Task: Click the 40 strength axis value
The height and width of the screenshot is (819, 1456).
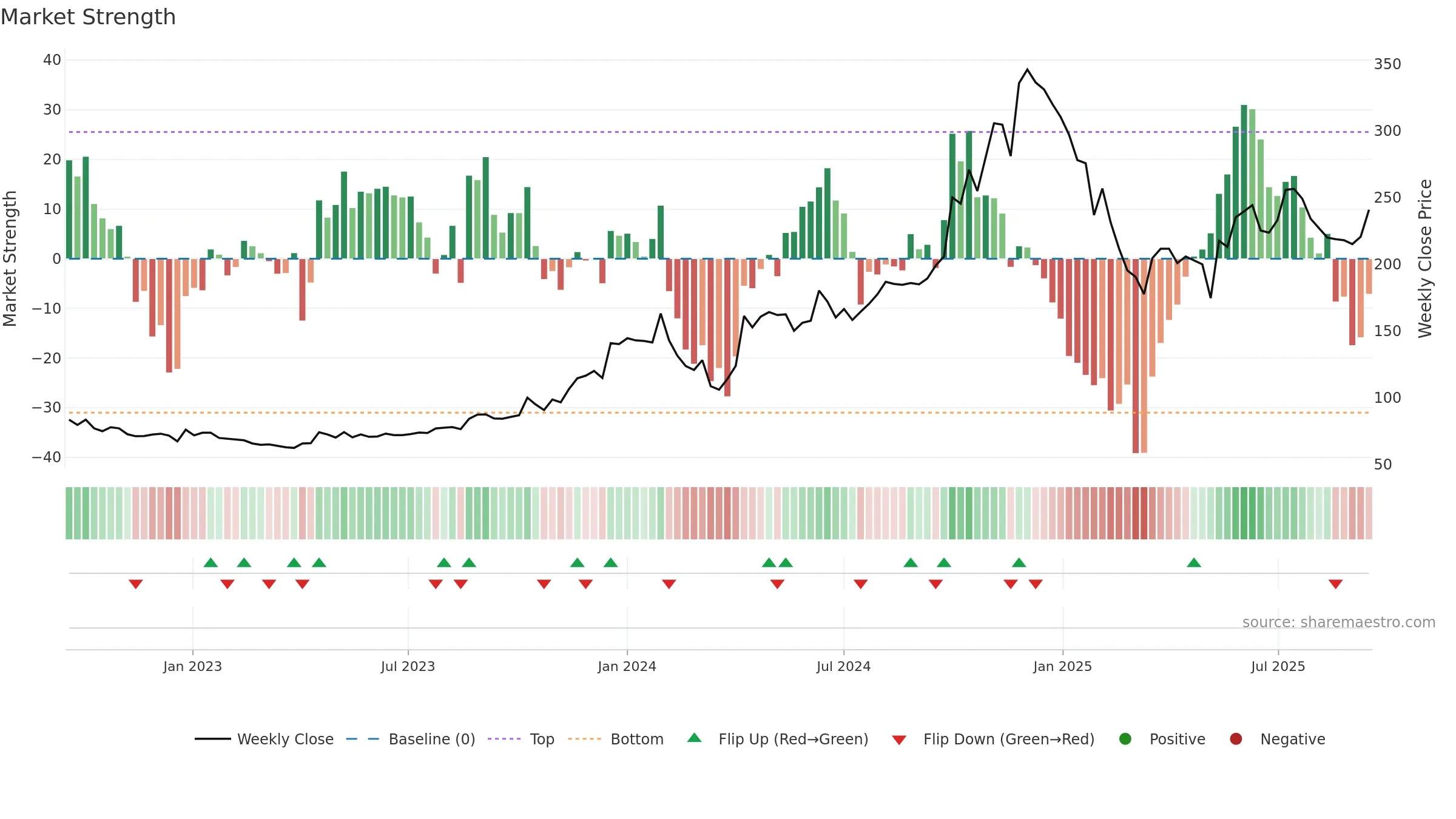Action: point(52,60)
